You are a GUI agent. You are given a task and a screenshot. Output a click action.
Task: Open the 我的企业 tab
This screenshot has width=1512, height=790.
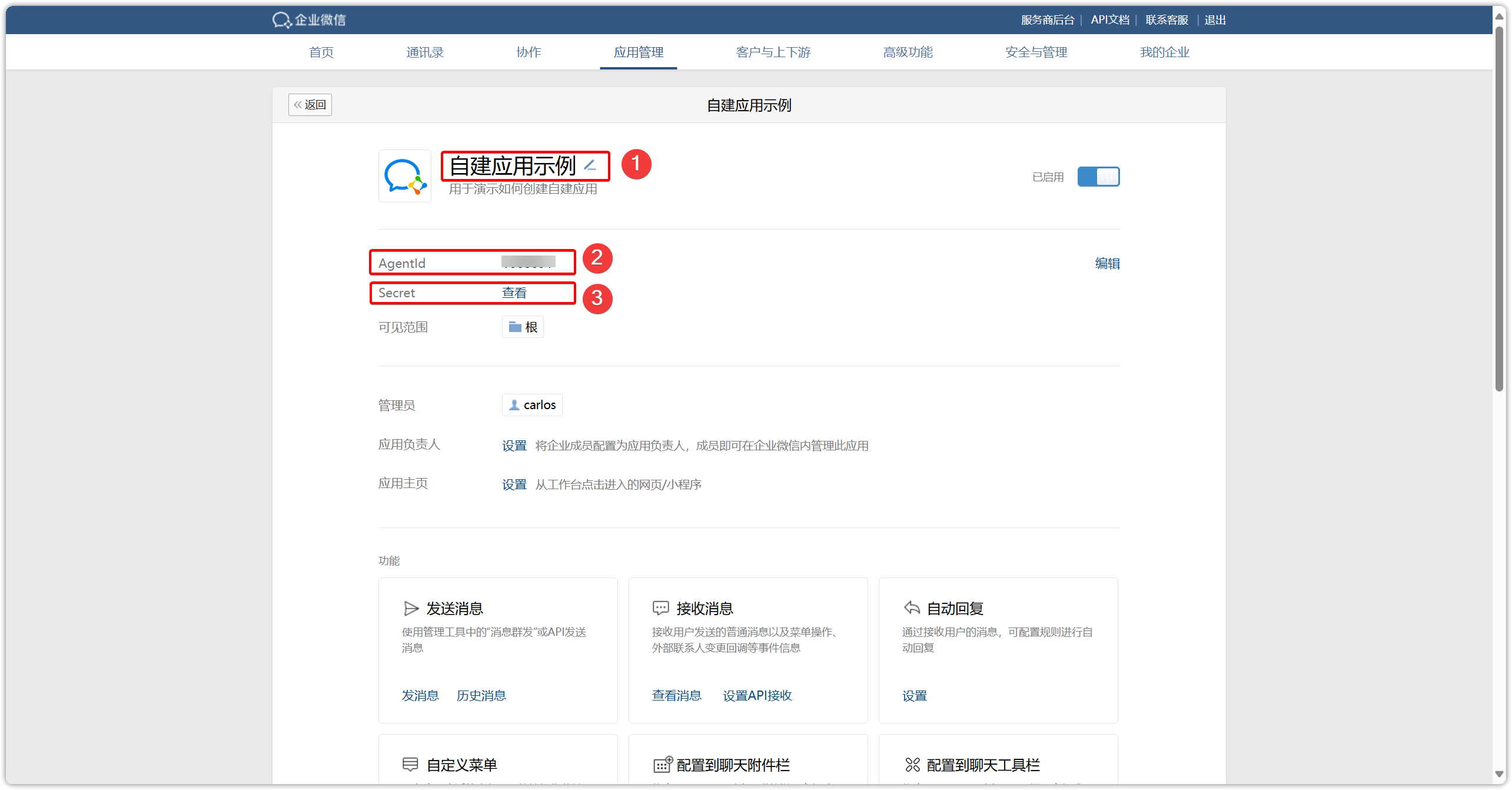pyautogui.click(x=1165, y=52)
